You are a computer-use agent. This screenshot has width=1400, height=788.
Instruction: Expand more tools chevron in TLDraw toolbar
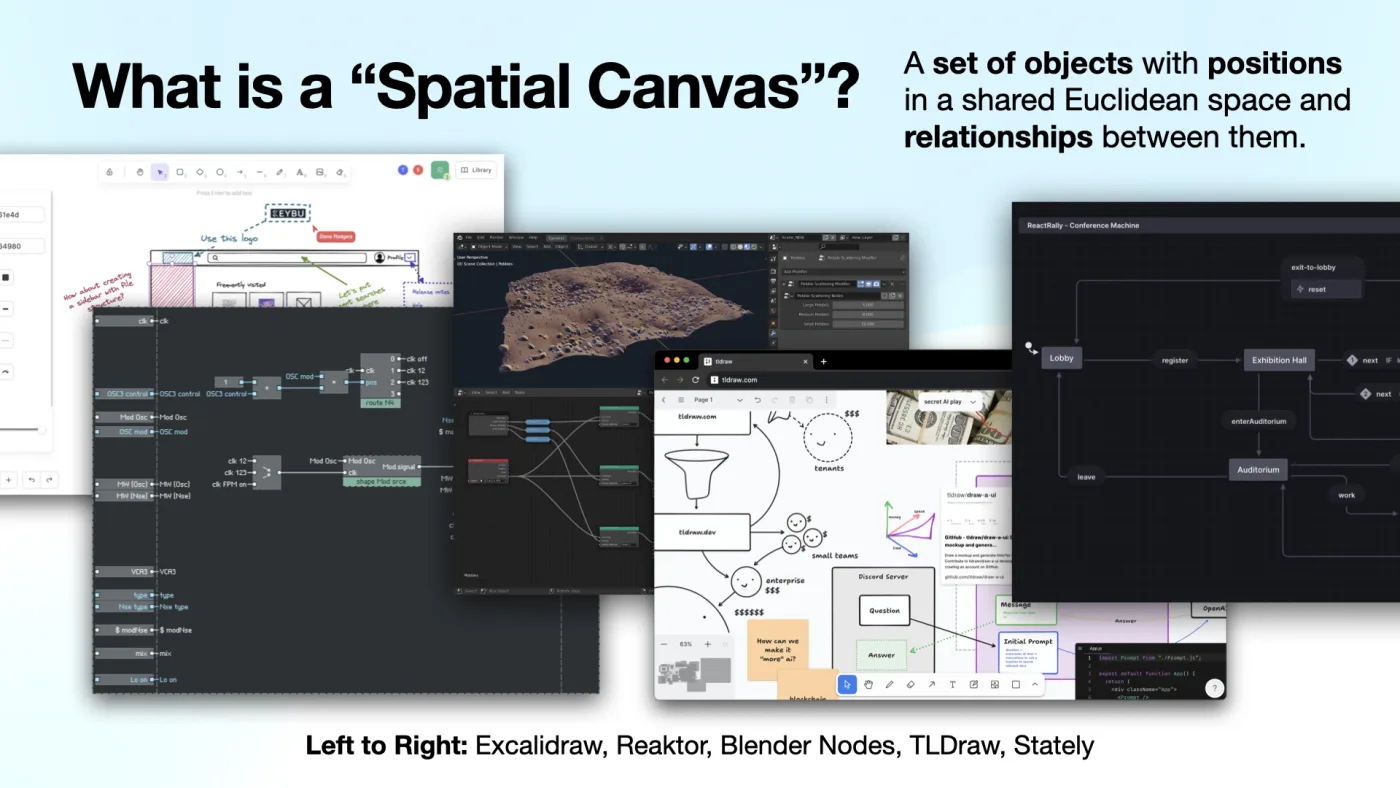[1035, 685]
